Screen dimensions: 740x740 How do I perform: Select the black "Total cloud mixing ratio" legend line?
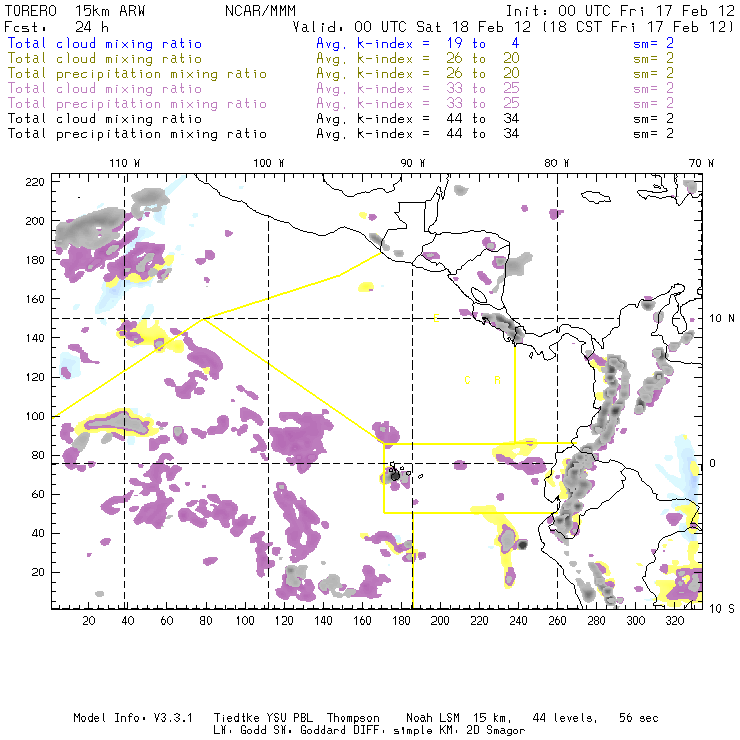105,119
